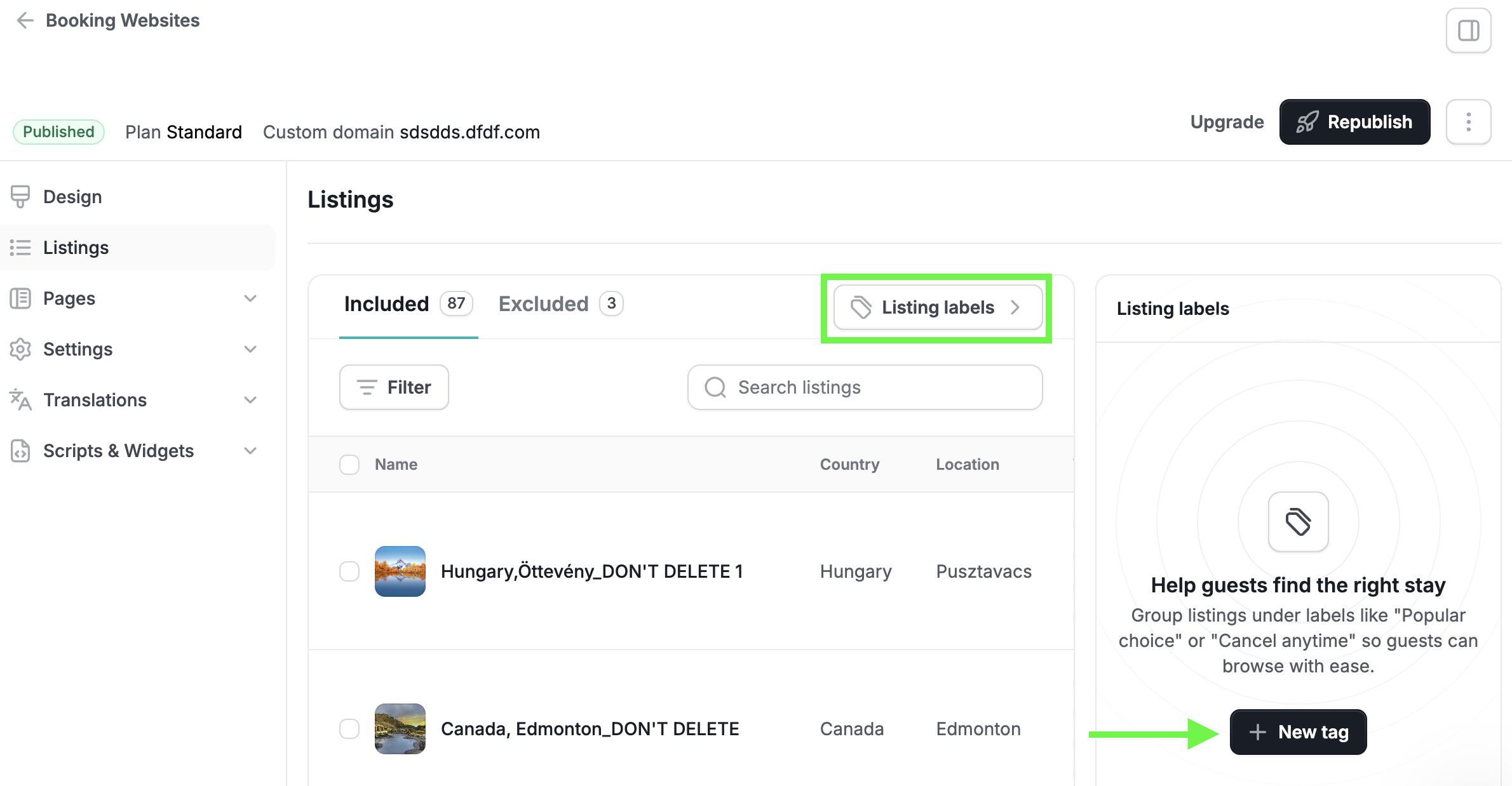Viewport: 1512px width, 786px height.
Task: Click the Translations language icon
Action: (20, 400)
